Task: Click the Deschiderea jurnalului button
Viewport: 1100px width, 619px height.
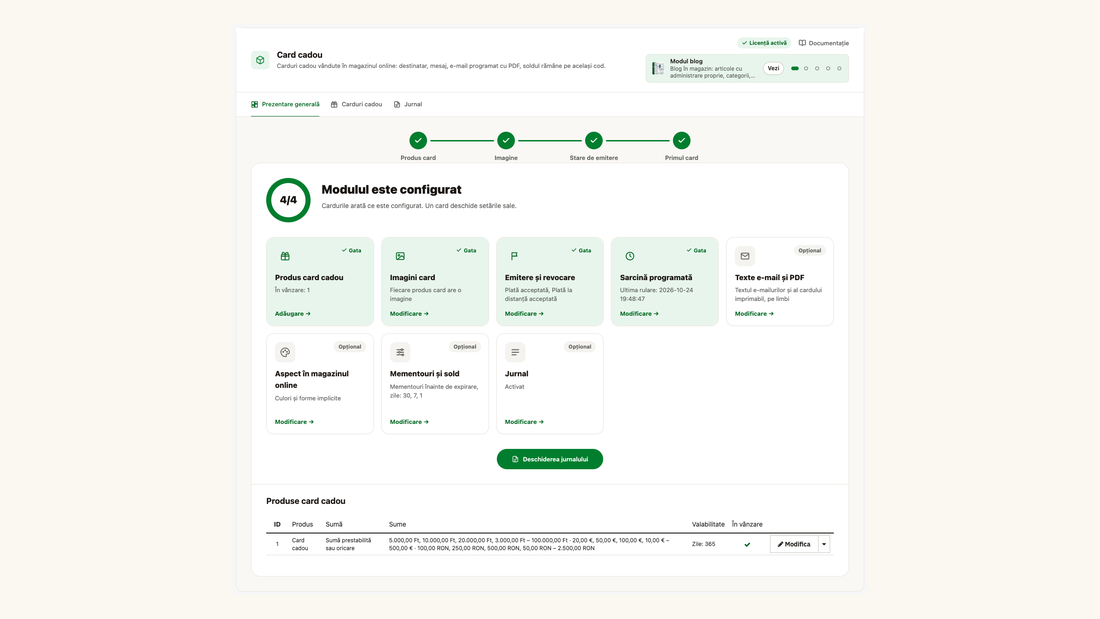Action: [550, 459]
